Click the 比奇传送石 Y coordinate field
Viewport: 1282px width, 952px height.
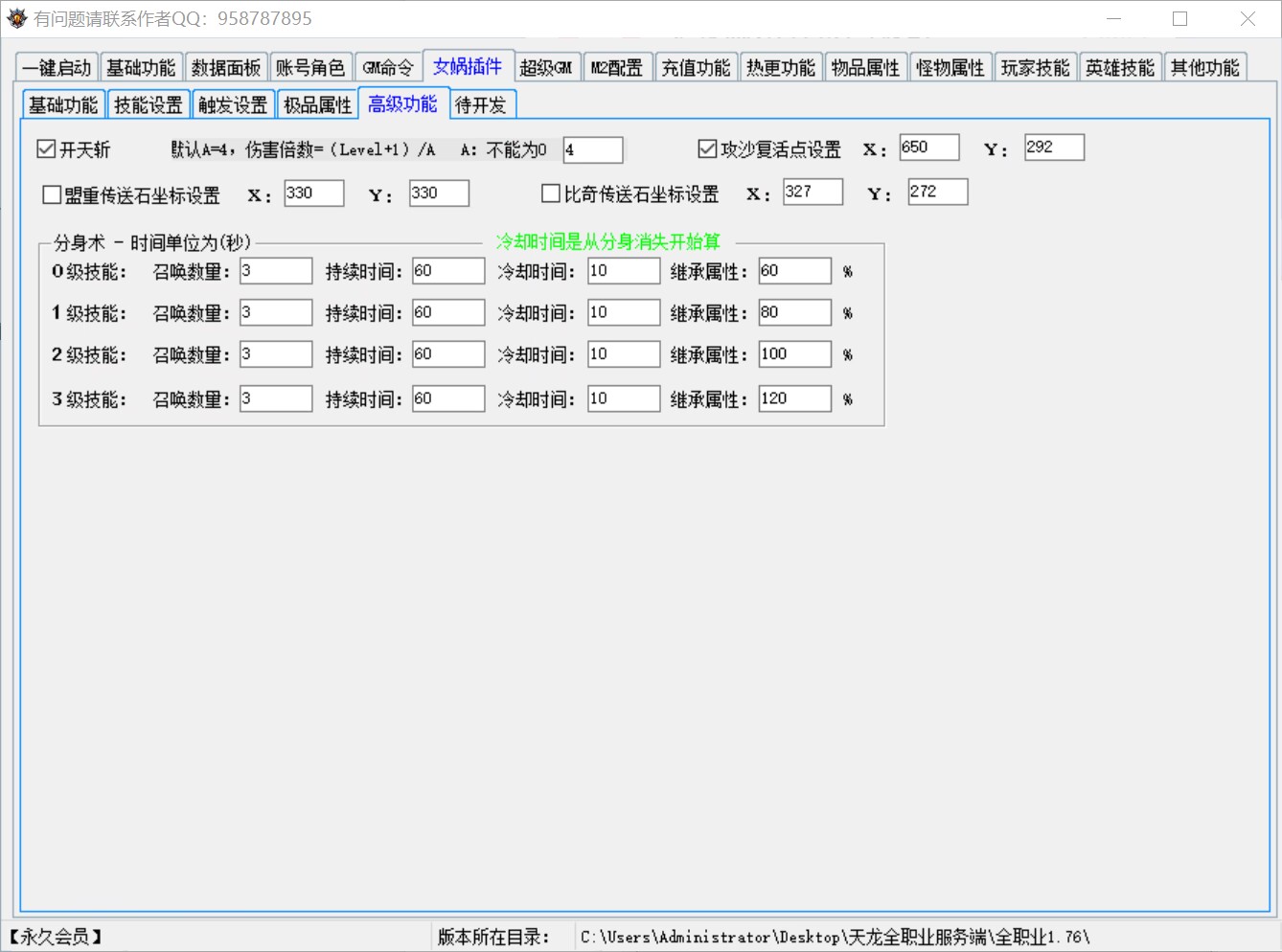[938, 192]
